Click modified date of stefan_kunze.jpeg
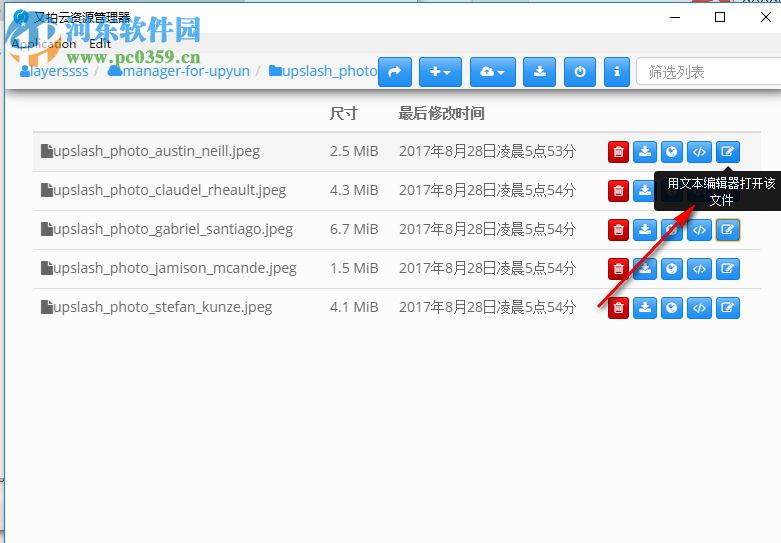Image resolution: width=781 pixels, height=543 pixels. [487, 307]
